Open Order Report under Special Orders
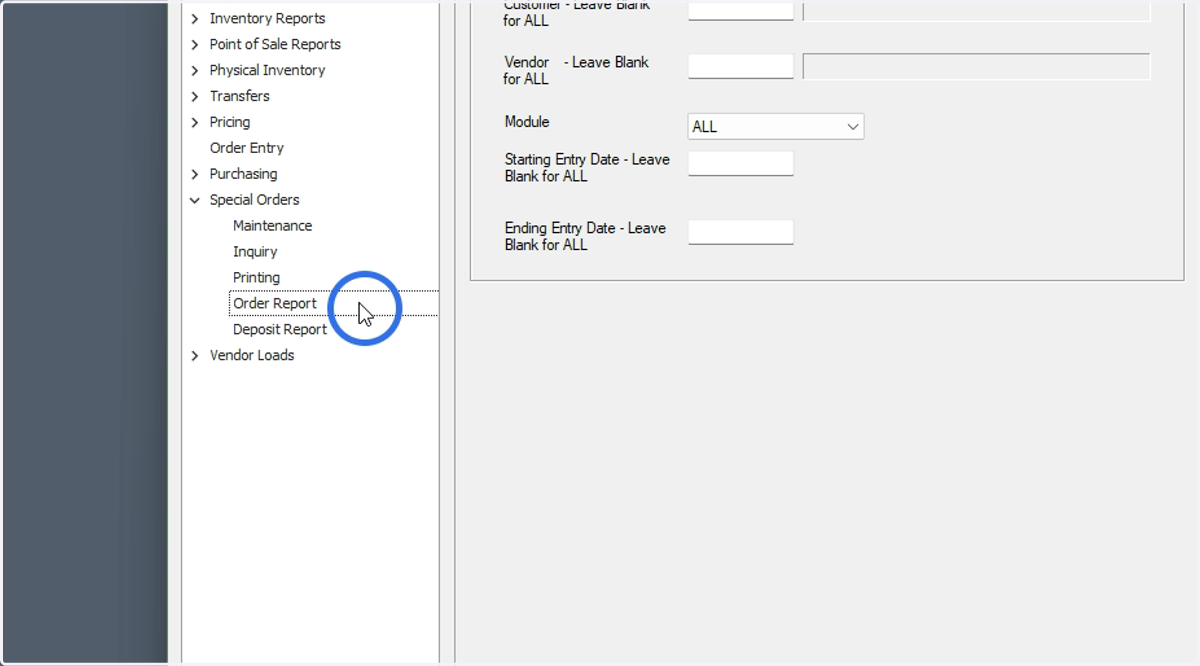1200x666 pixels. [275, 304]
